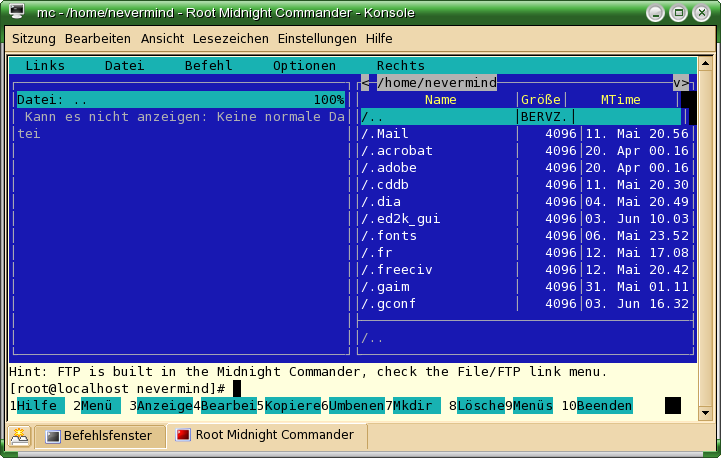Open Midnight Commander Datei menu
Image resolution: width=721 pixels, height=458 pixels.
click(124, 66)
